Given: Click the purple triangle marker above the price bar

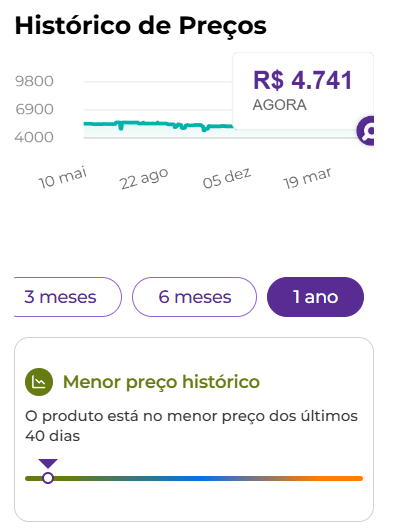Looking at the screenshot, I should tap(48, 463).
